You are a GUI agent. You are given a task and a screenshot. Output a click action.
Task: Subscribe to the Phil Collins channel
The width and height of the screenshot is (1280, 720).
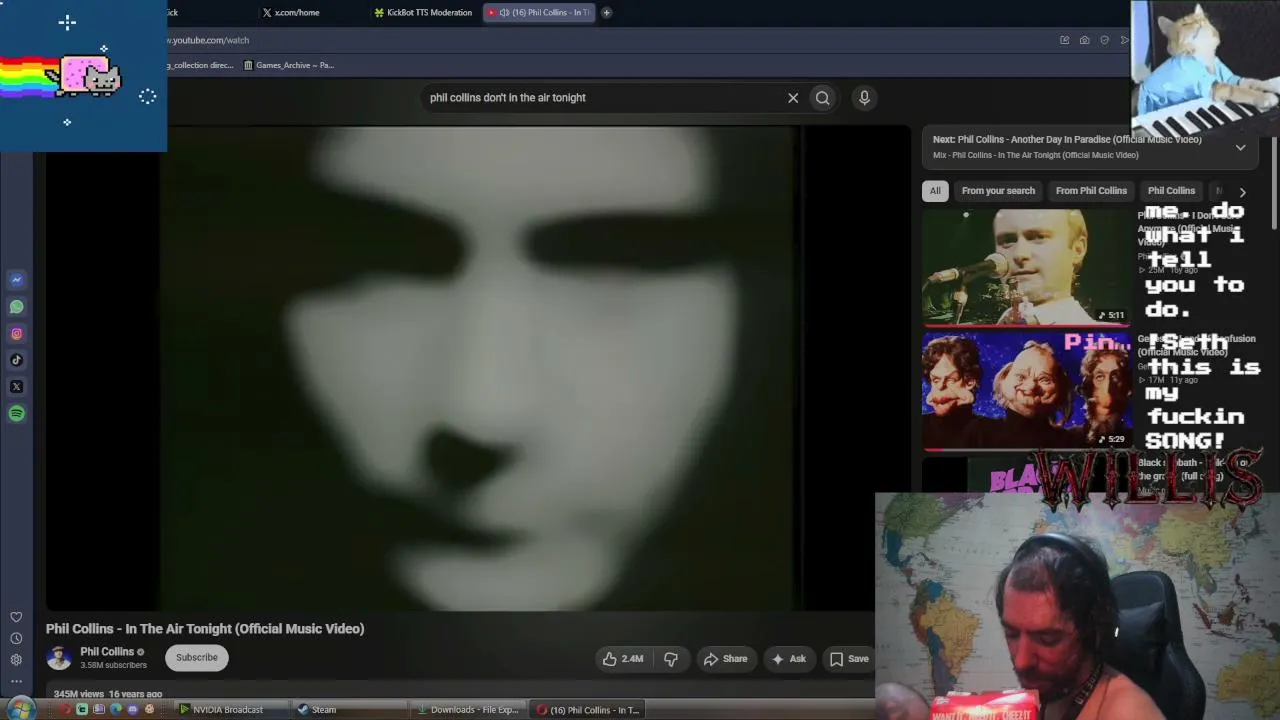pos(197,658)
